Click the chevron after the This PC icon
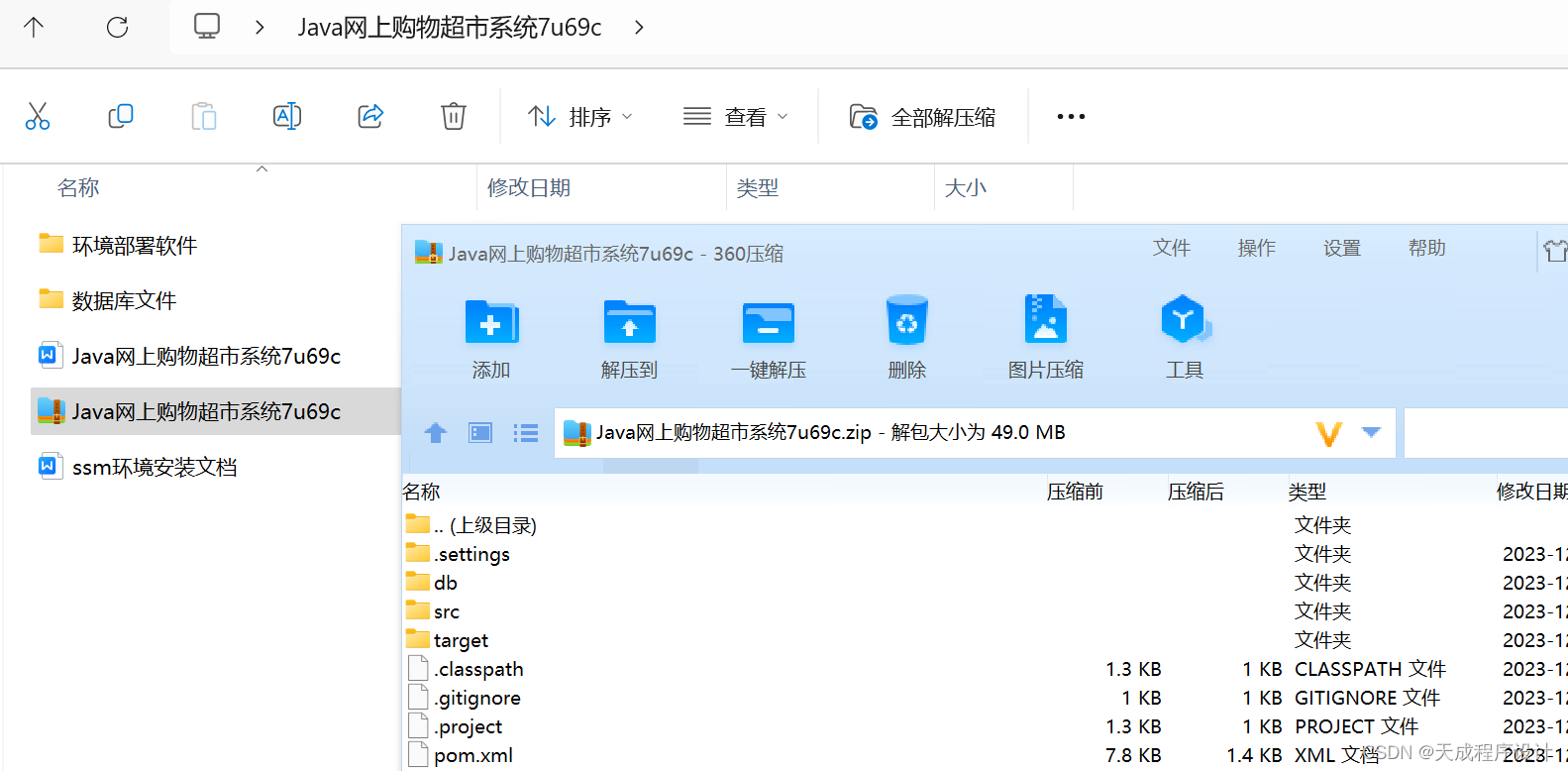Screen dimensions: 1568x771 pyautogui.click(x=260, y=27)
